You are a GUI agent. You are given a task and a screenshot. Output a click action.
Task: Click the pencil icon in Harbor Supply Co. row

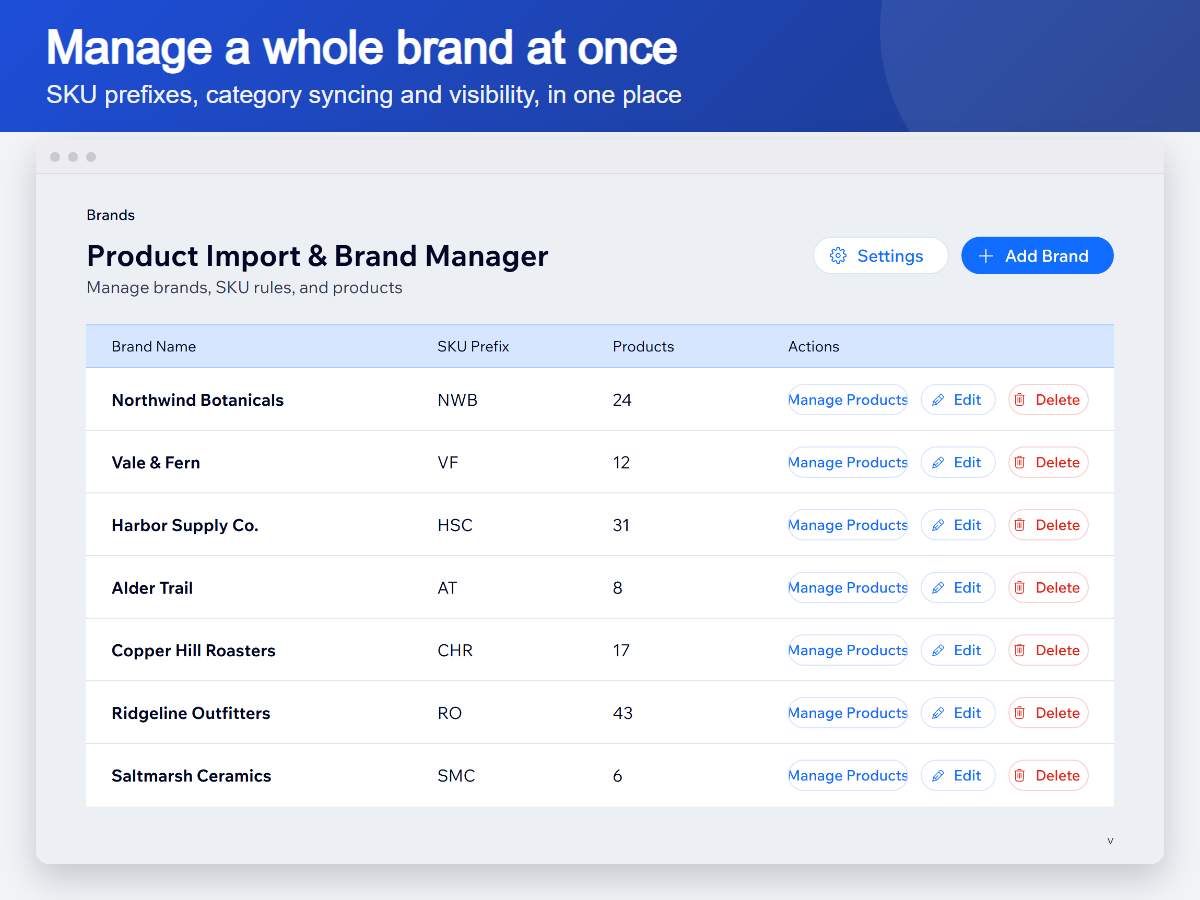pos(938,525)
